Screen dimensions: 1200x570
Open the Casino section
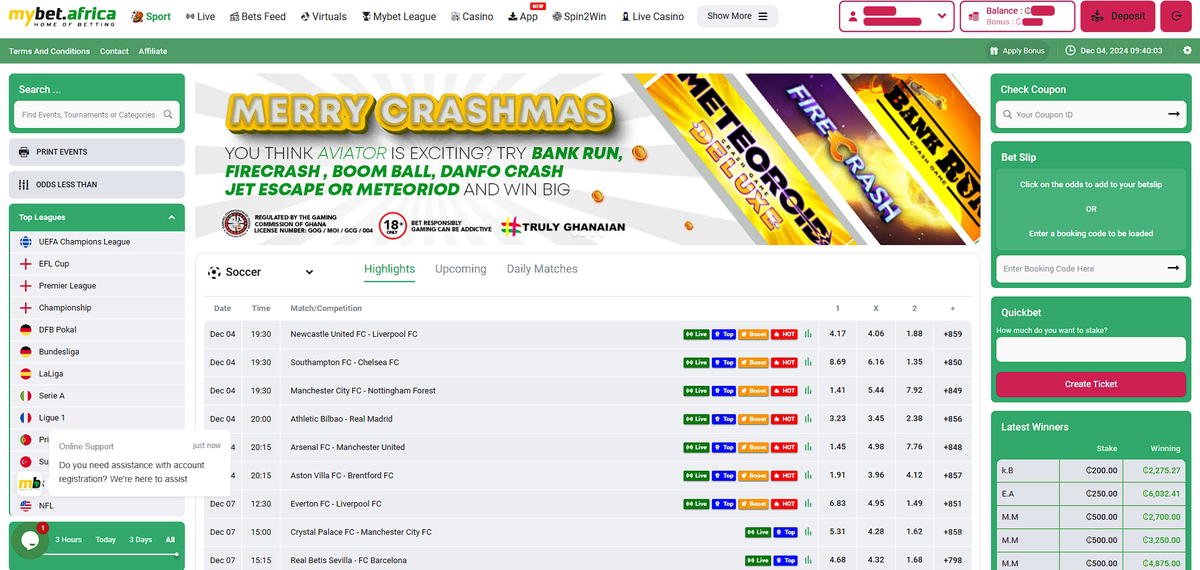pos(471,17)
